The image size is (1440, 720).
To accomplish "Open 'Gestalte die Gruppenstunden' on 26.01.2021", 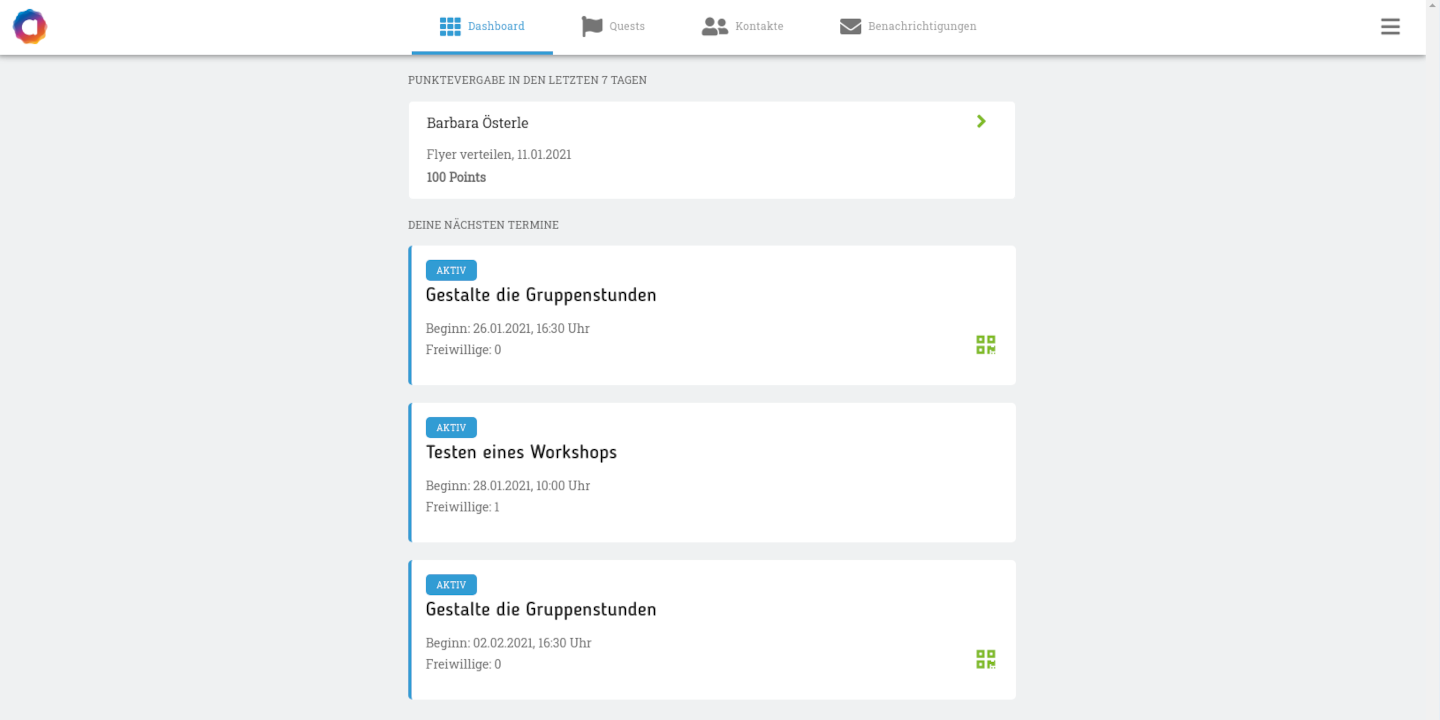I will [x=541, y=295].
